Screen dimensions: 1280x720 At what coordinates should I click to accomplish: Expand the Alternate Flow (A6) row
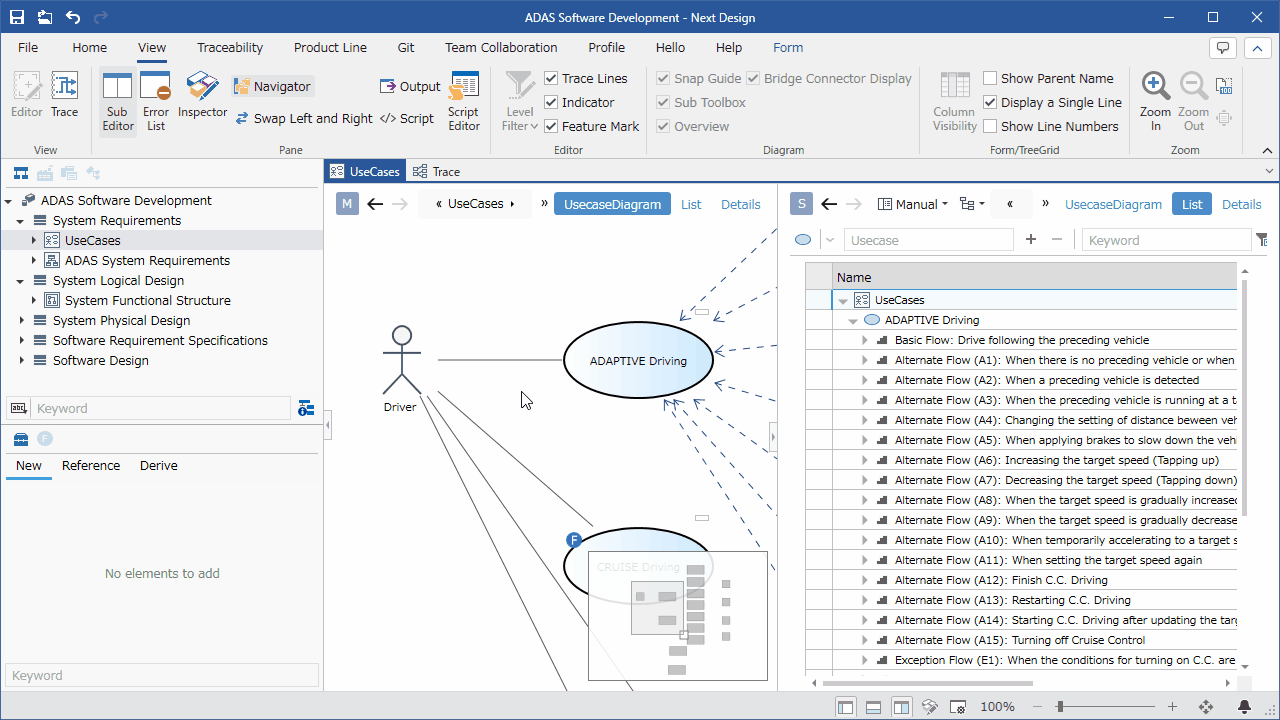click(x=865, y=461)
